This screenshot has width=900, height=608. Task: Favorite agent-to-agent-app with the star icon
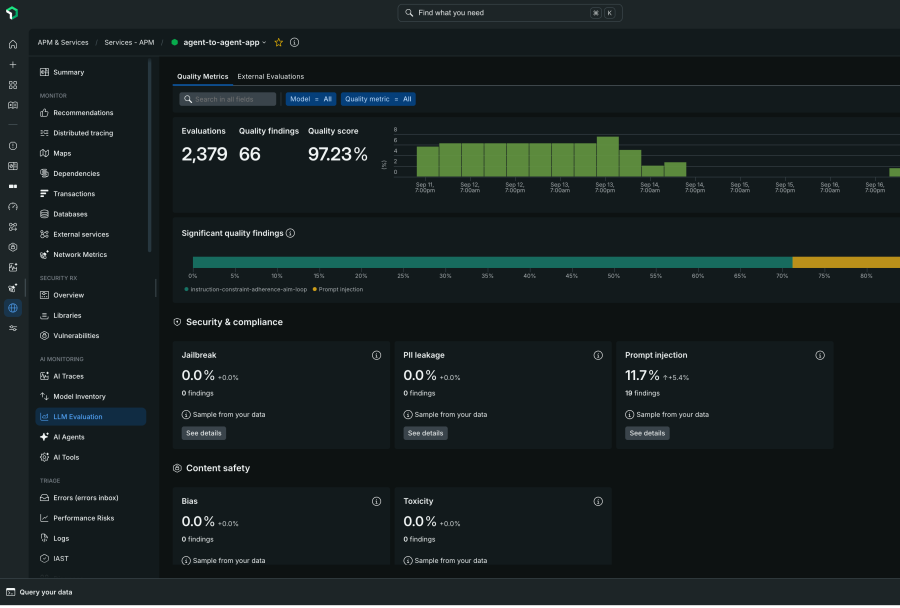click(279, 42)
